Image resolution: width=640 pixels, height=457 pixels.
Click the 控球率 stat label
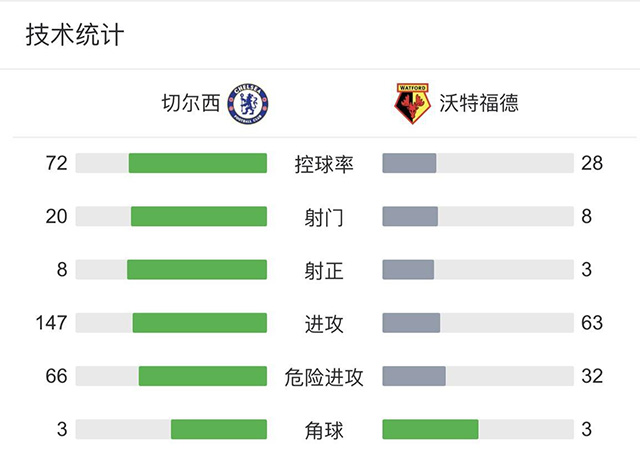[324, 163]
